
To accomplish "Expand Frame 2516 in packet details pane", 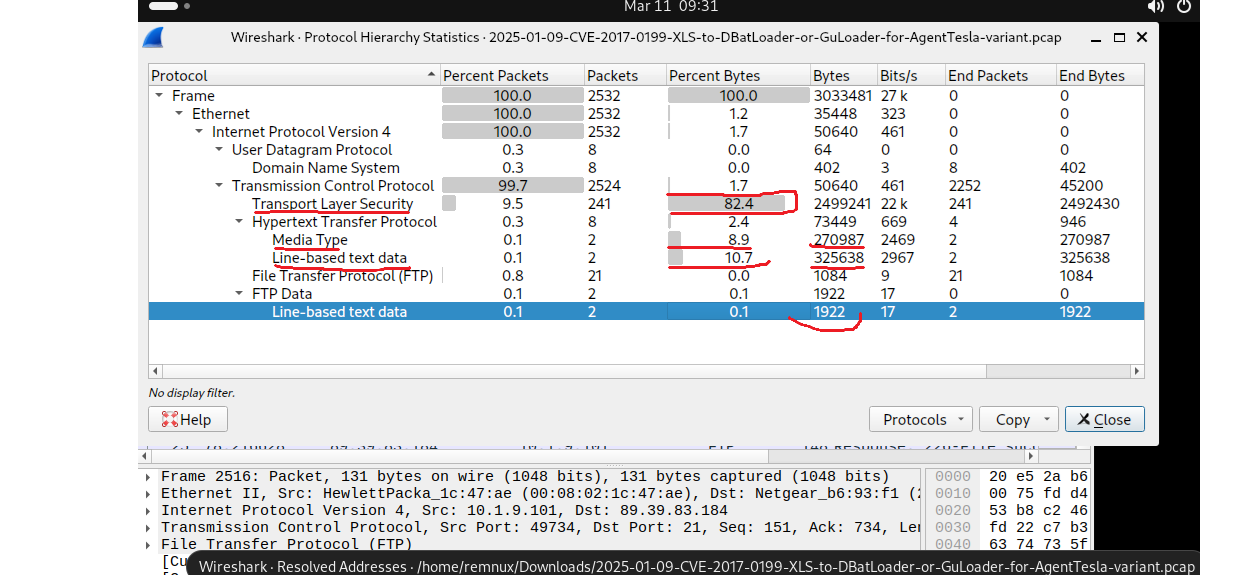I will coord(149,477).
